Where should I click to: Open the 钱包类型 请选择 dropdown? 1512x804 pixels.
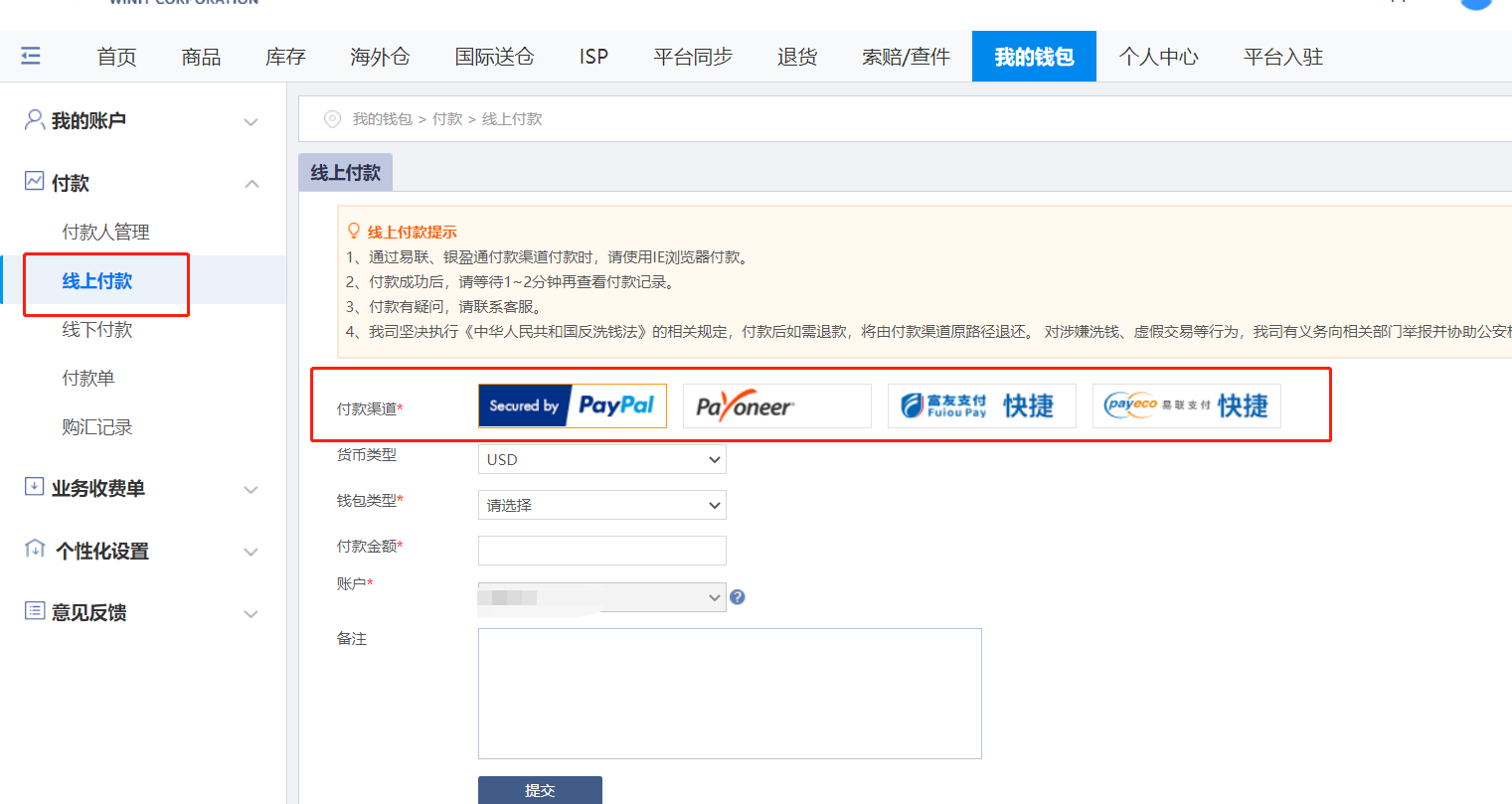602,505
